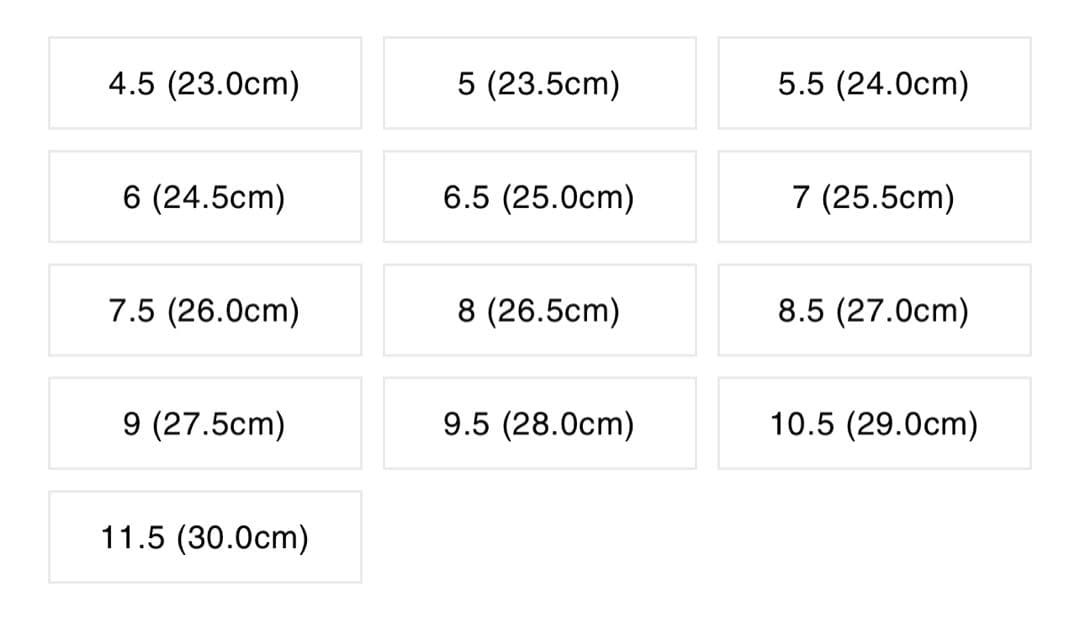Choose the 24.5cm size box

(204, 197)
